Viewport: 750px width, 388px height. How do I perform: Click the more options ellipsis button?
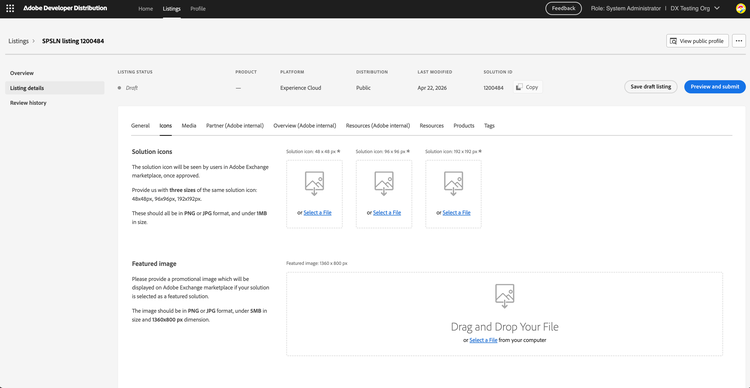pyautogui.click(x=739, y=41)
